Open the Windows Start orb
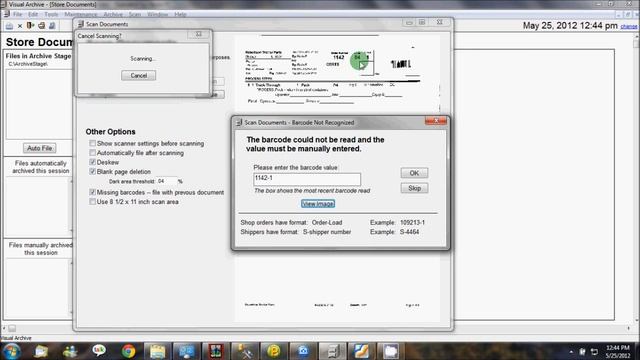The image size is (640, 360). pyautogui.click(x=11, y=351)
